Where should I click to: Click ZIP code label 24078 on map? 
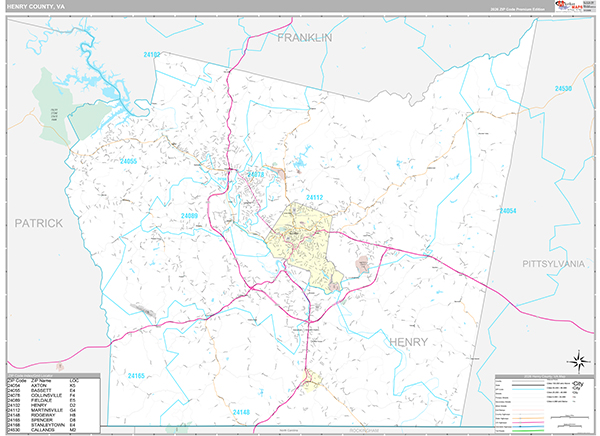point(256,175)
